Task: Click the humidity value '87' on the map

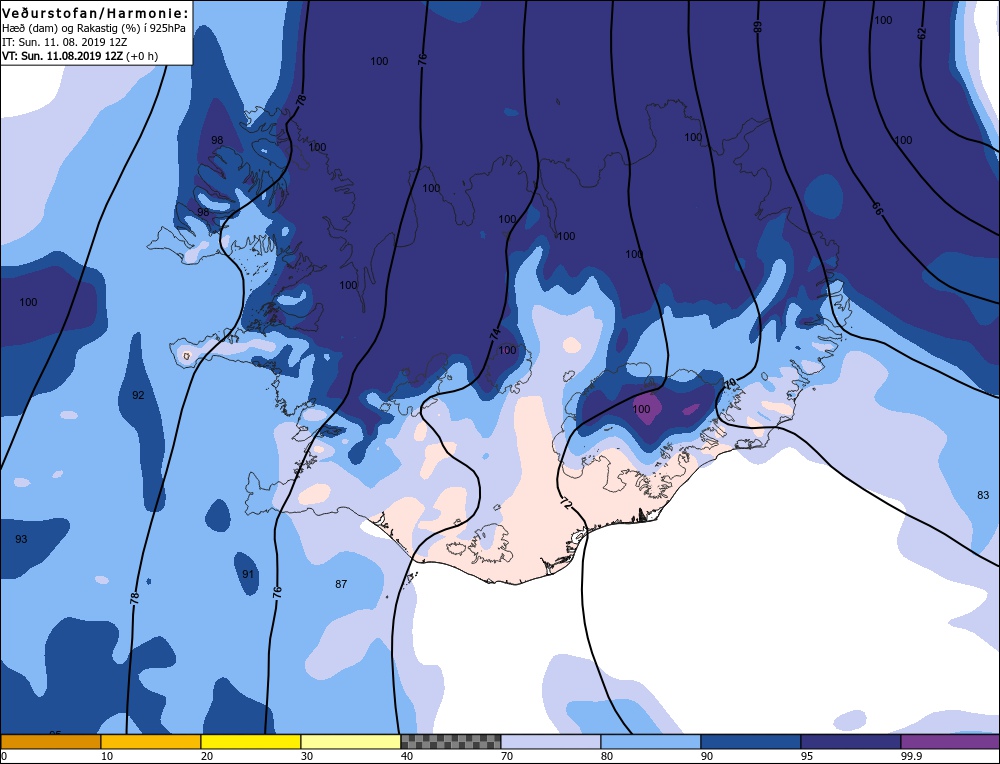Action: tap(341, 584)
